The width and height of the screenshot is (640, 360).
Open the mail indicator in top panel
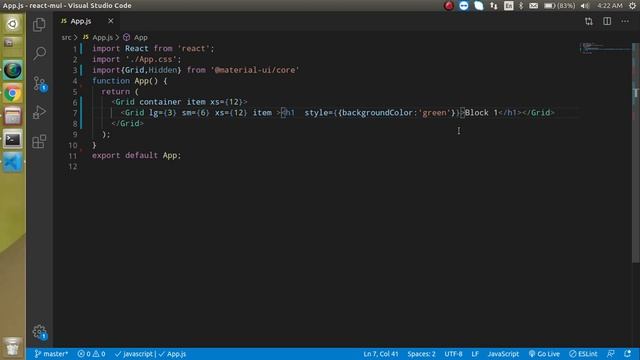(x=533, y=6)
